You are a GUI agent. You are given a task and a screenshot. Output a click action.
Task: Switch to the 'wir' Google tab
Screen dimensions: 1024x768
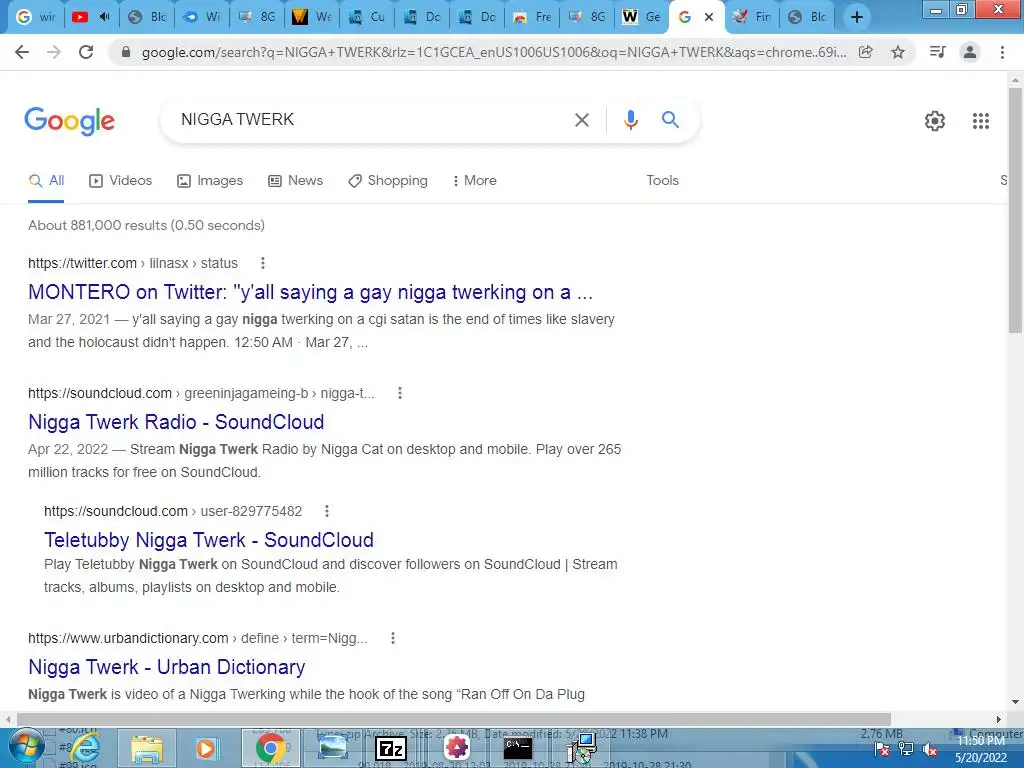pos(36,17)
